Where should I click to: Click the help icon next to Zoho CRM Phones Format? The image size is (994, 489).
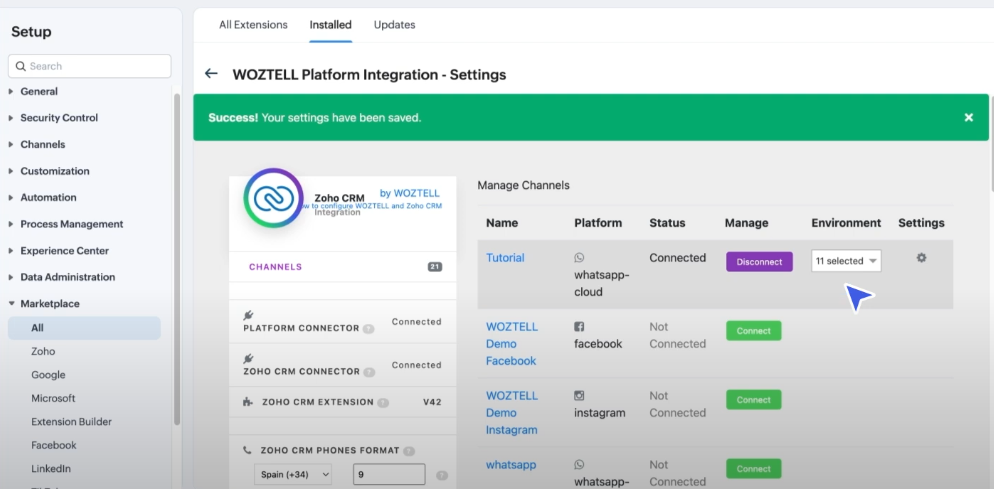[409, 451]
